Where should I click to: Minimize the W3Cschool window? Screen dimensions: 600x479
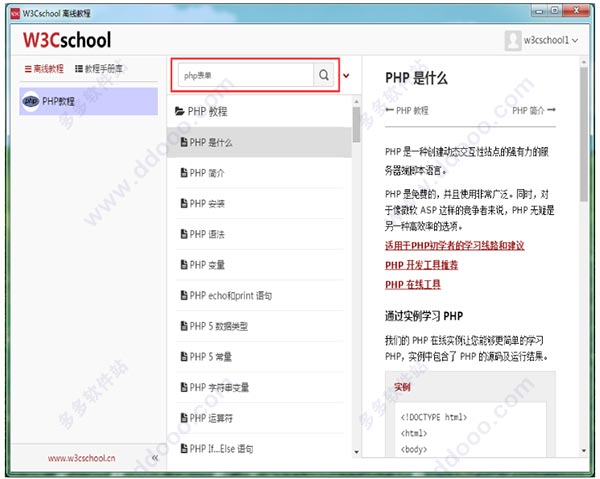point(540,11)
